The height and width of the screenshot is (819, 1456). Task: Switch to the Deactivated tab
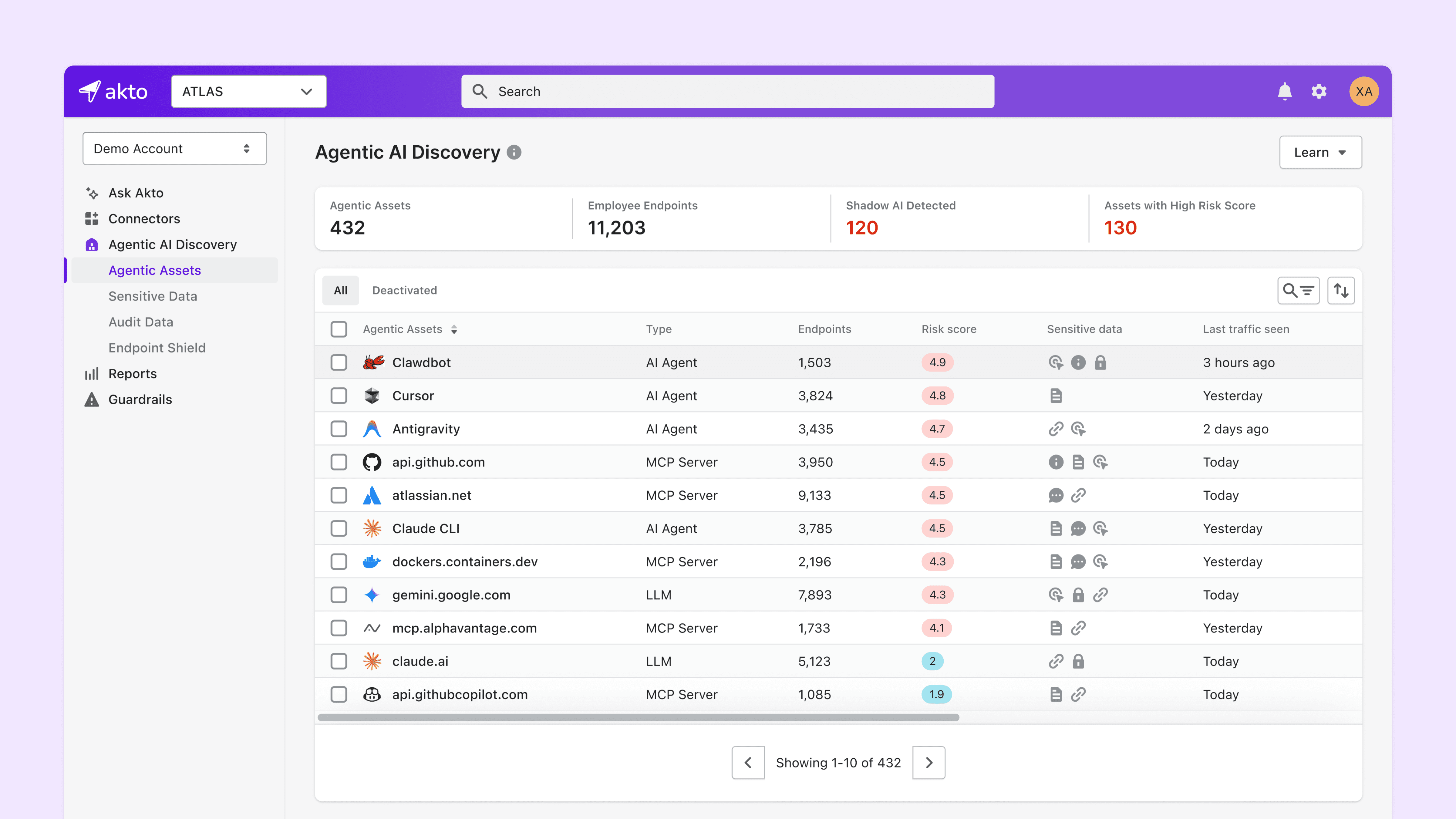pos(404,291)
